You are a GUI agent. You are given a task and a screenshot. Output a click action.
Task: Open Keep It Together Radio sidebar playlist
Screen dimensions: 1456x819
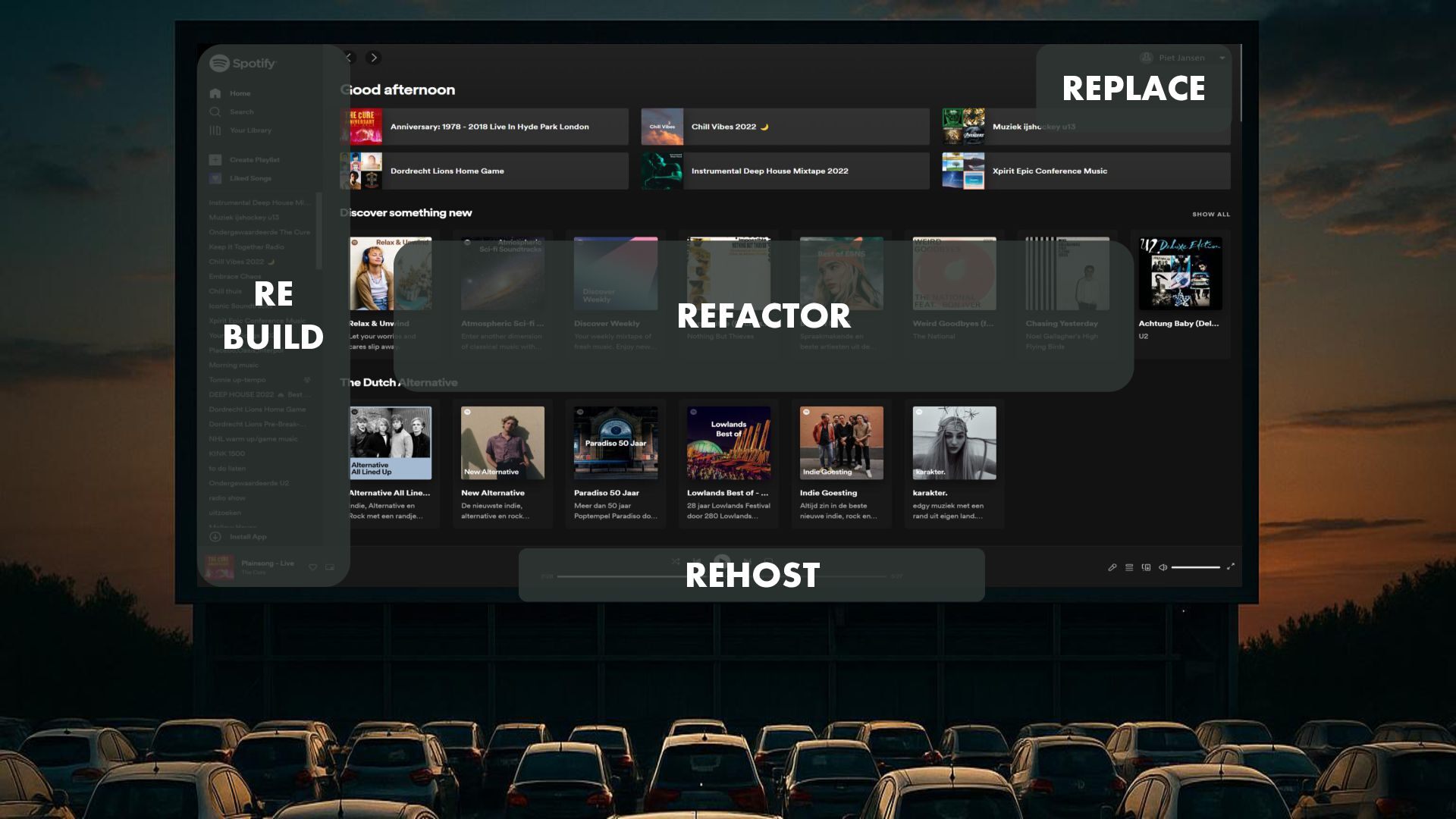point(246,247)
